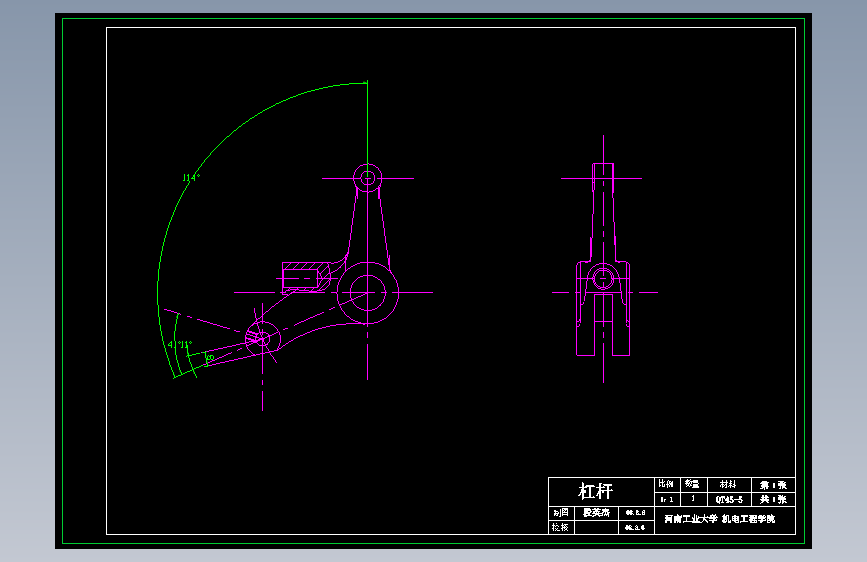Click the drafter name beside 制图
The image size is (867, 562).
tap(596, 513)
